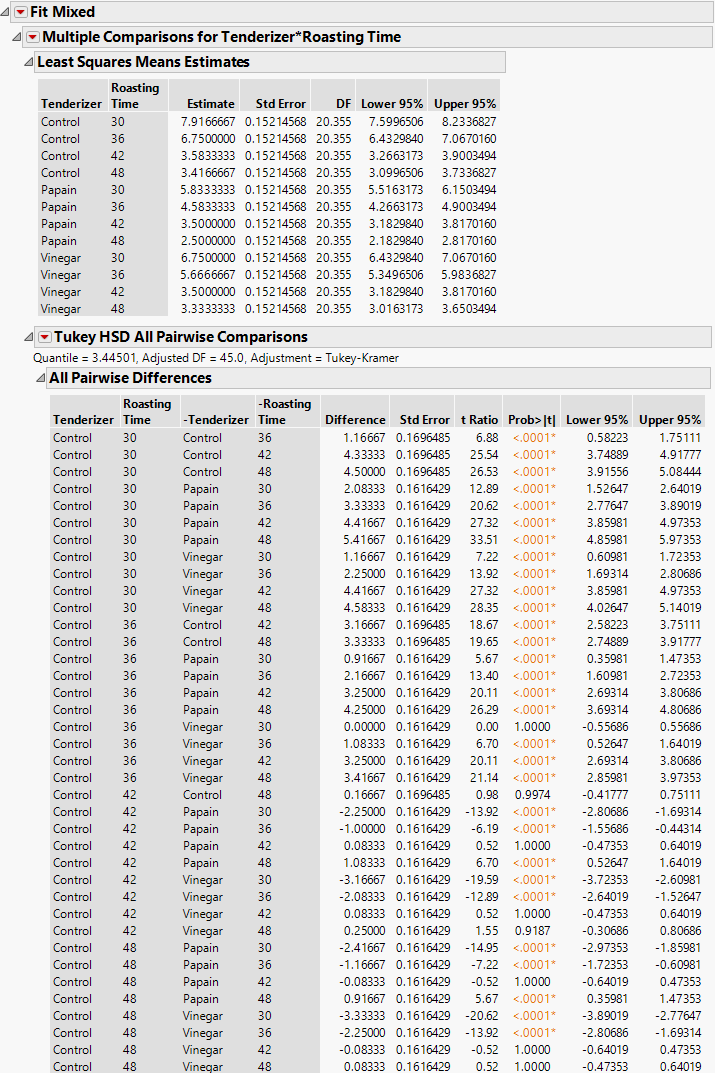Image resolution: width=715 pixels, height=1073 pixels.
Task: Select the Estimate column header in LS Means table
Action: [x=210, y=103]
